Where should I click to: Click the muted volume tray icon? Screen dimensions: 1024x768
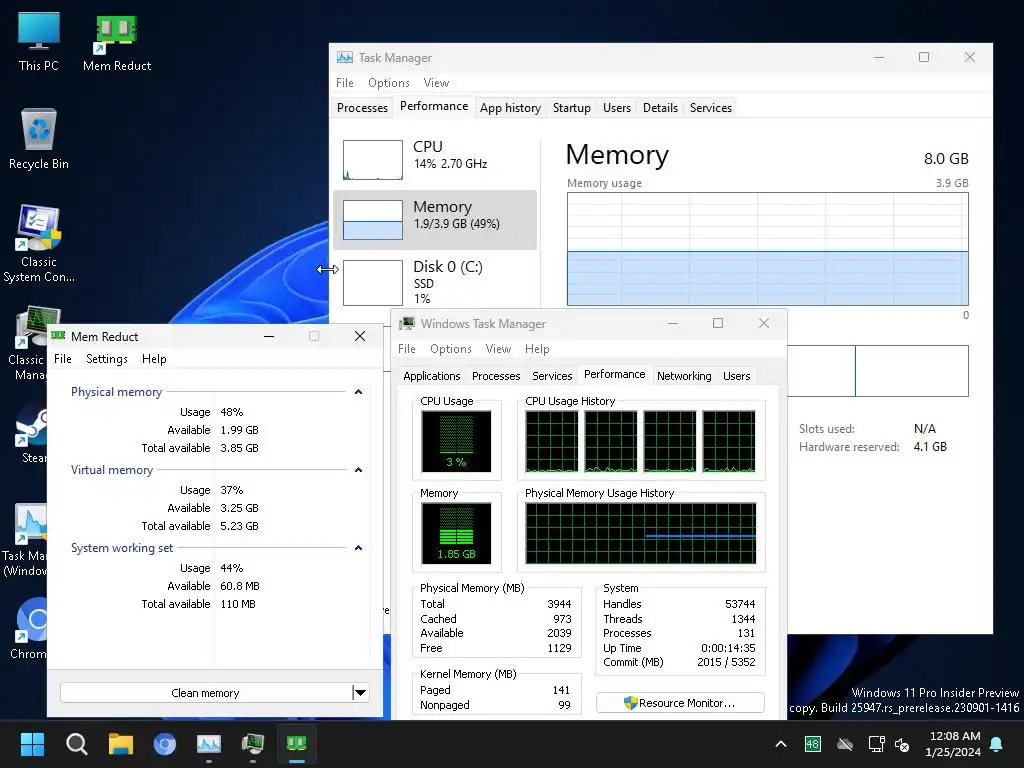click(x=902, y=744)
